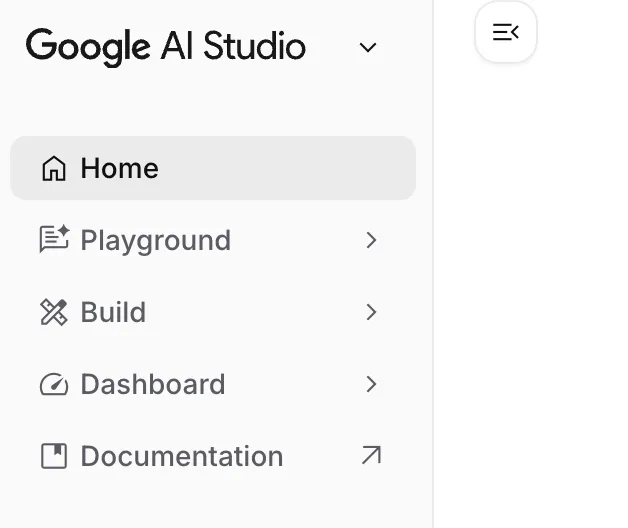Image resolution: width=628 pixels, height=528 pixels.
Task: Expand the Playground submenu chevron
Action: [371, 240]
